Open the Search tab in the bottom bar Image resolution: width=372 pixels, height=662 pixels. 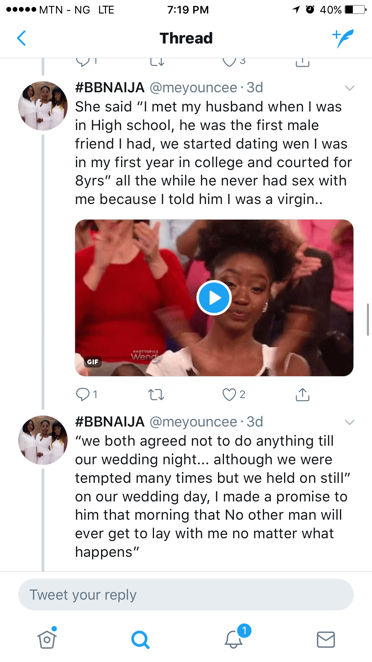pos(140,640)
